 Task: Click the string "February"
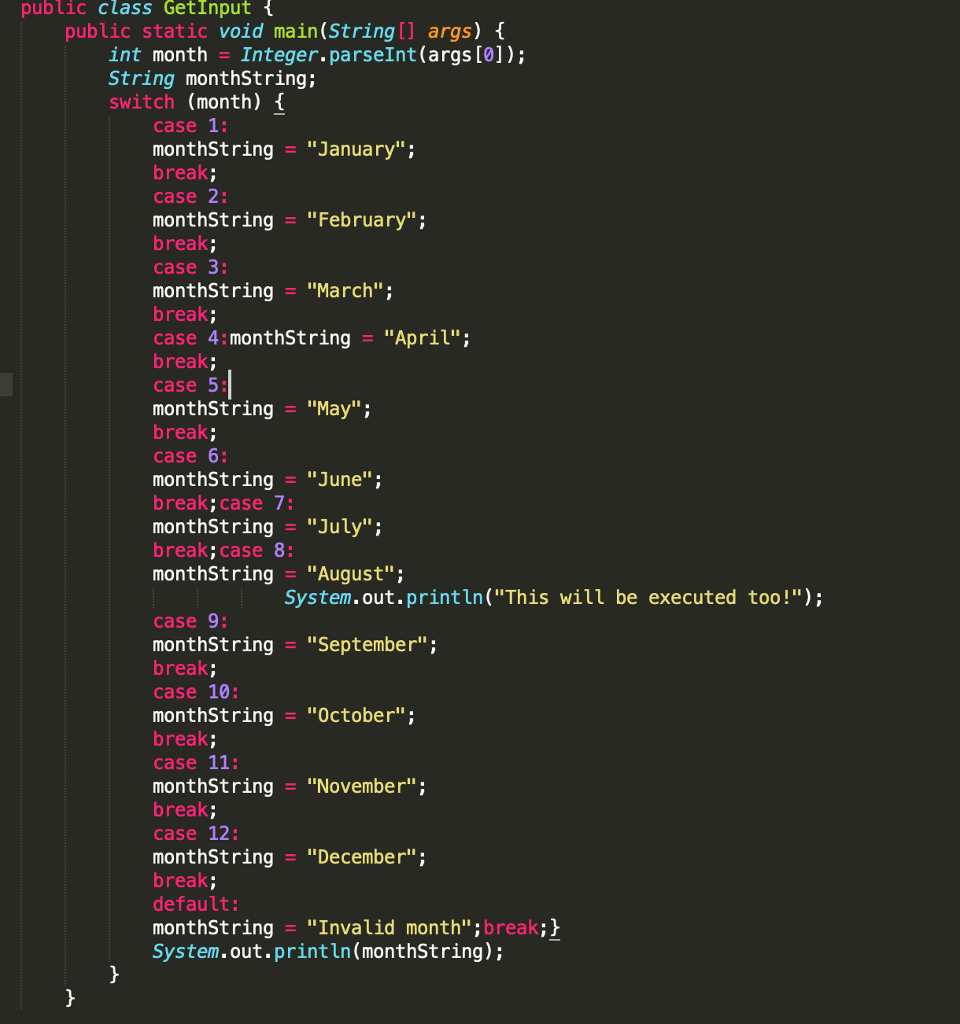click(x=364, y=220)
